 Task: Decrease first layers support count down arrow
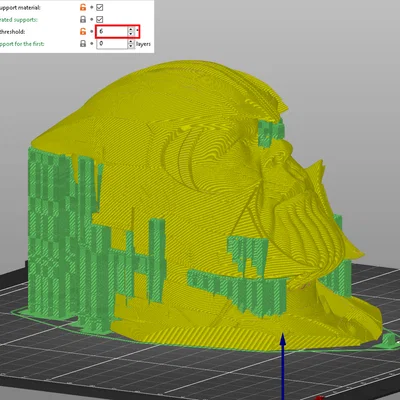[x=131, y=46]
